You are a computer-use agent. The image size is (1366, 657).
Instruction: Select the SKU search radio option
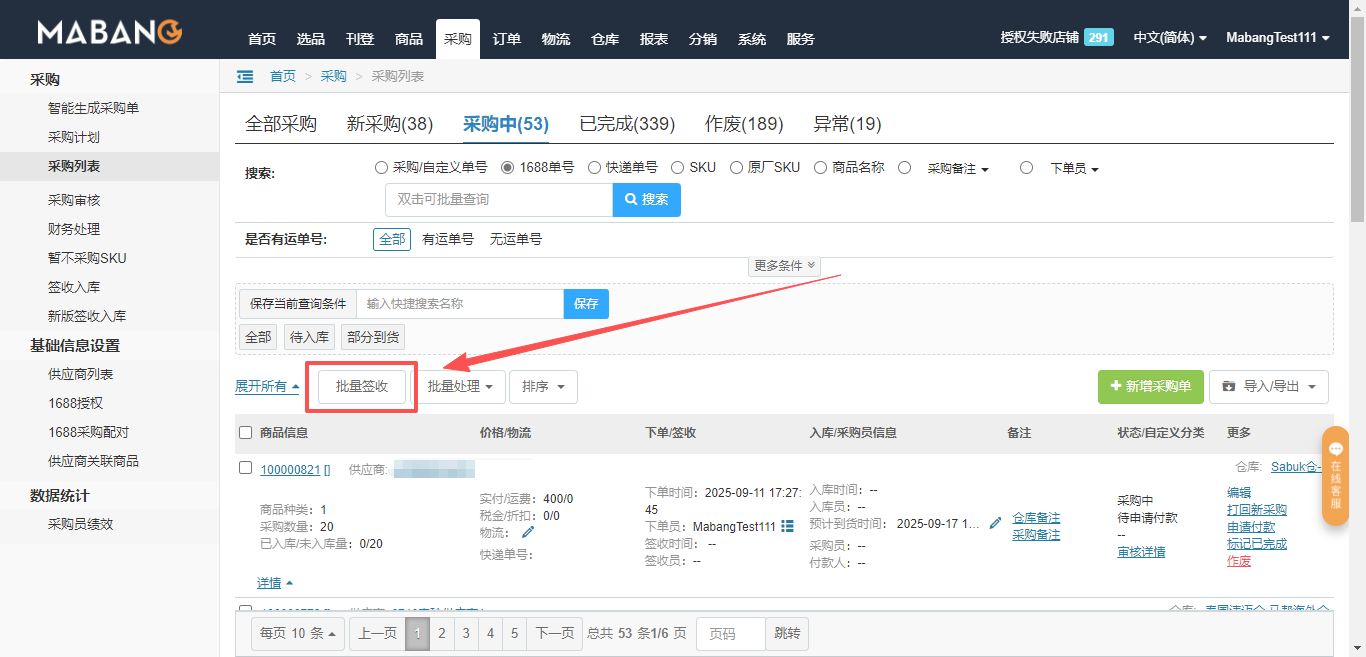click(677, 168)
